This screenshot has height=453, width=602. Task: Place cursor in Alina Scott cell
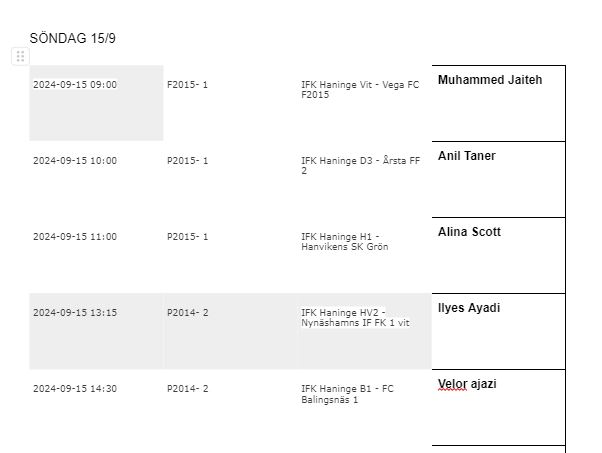[470, 232]
